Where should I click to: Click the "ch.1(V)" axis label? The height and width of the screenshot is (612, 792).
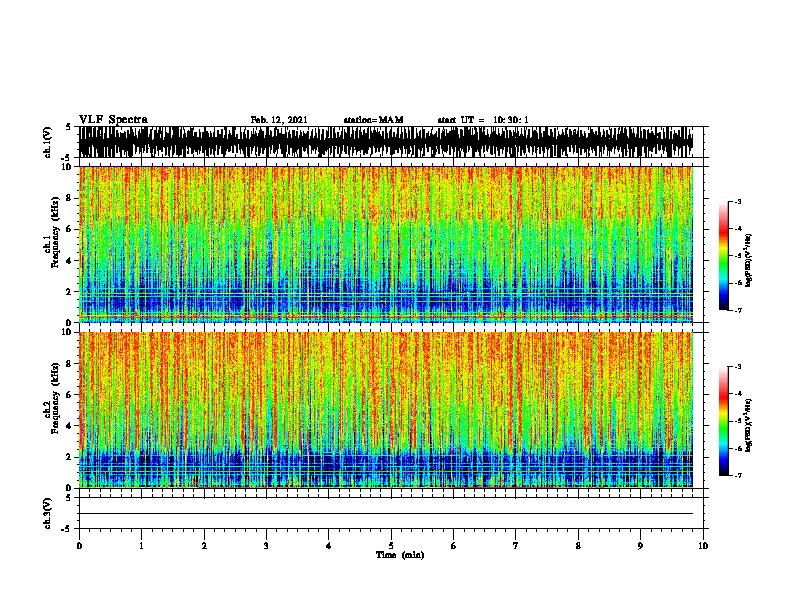(47, 142)
